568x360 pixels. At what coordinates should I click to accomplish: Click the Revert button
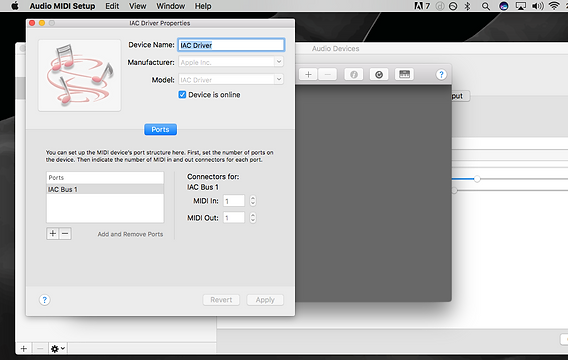[x=221, y=300]
